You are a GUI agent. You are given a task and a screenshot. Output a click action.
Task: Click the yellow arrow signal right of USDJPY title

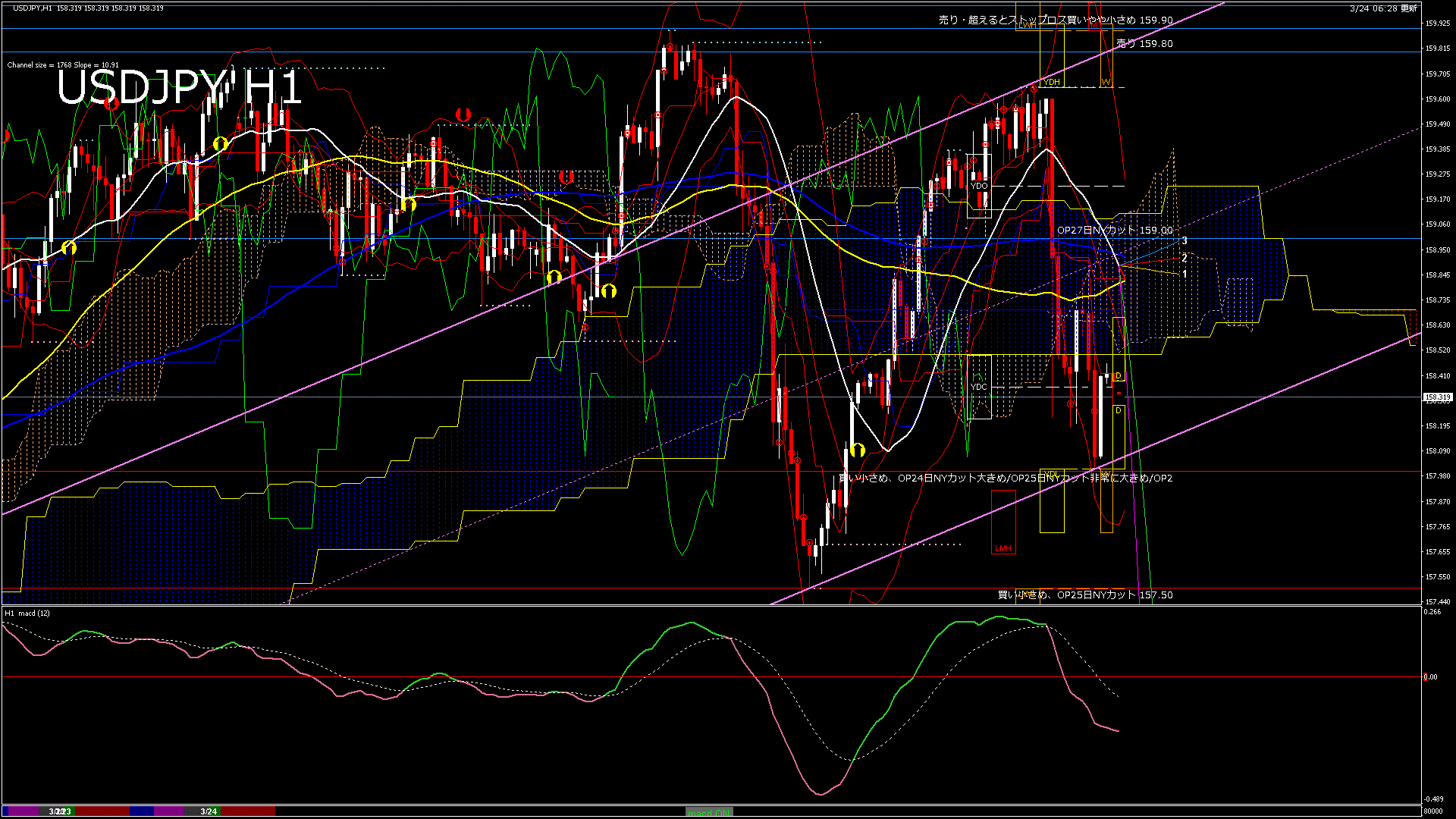pyautogui.click(x=221, y=143)
